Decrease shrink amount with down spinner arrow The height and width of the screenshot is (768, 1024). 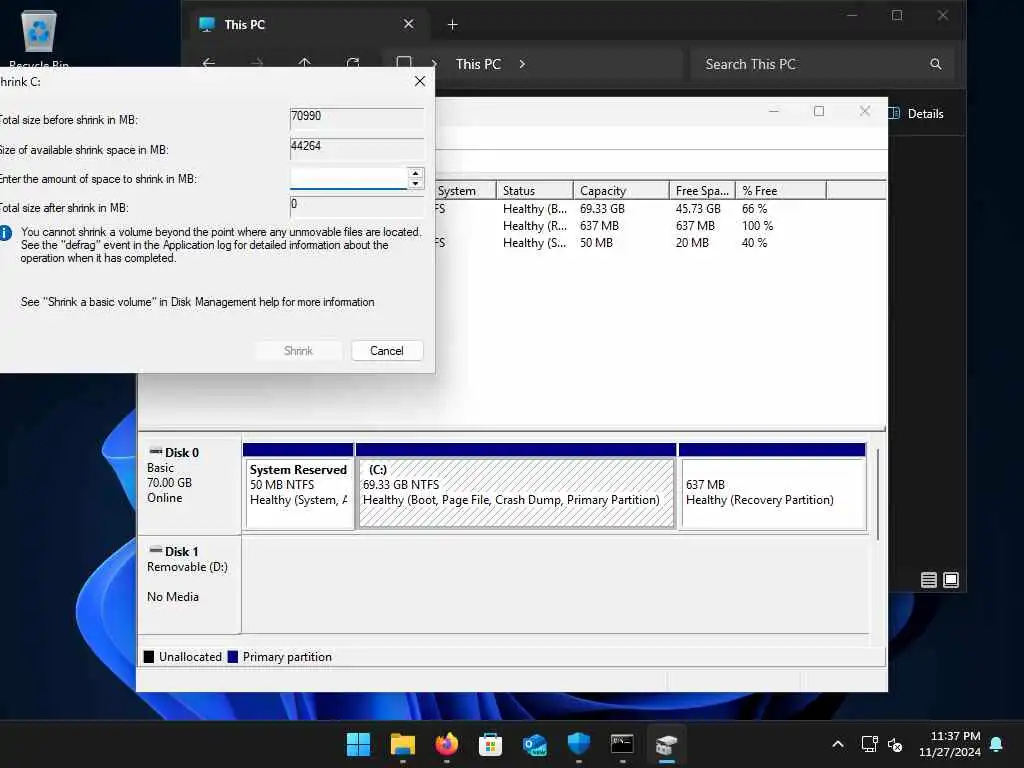pyautogui.click(x=415, y=184)
